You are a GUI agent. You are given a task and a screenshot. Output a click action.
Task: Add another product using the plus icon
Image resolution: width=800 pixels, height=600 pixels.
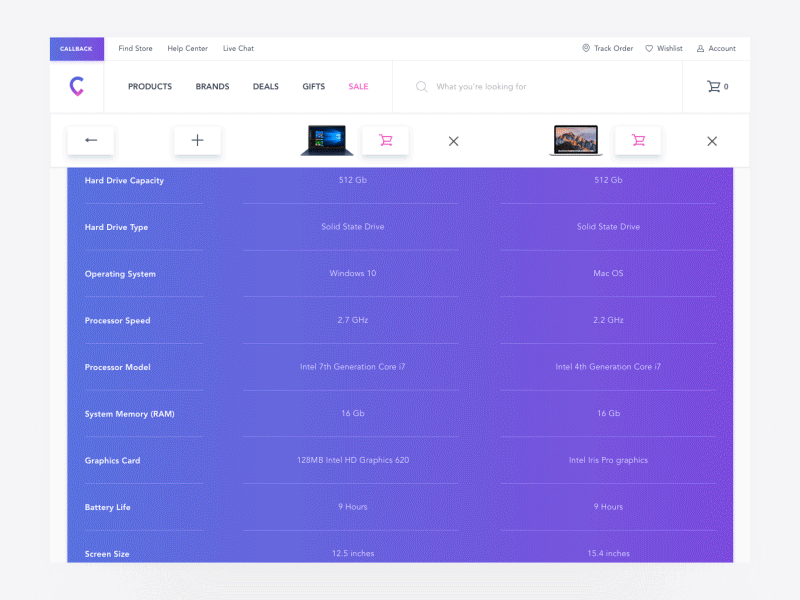(197, 141)
